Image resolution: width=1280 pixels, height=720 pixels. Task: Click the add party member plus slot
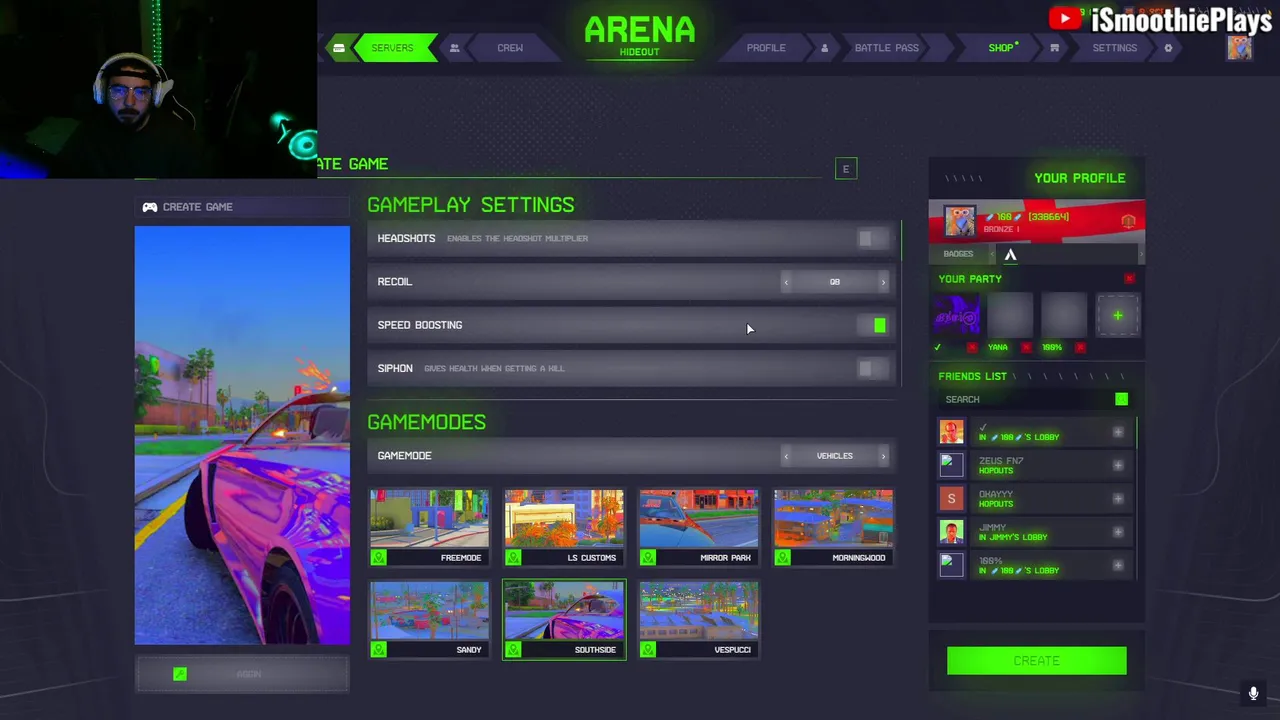click(1118, 316)
